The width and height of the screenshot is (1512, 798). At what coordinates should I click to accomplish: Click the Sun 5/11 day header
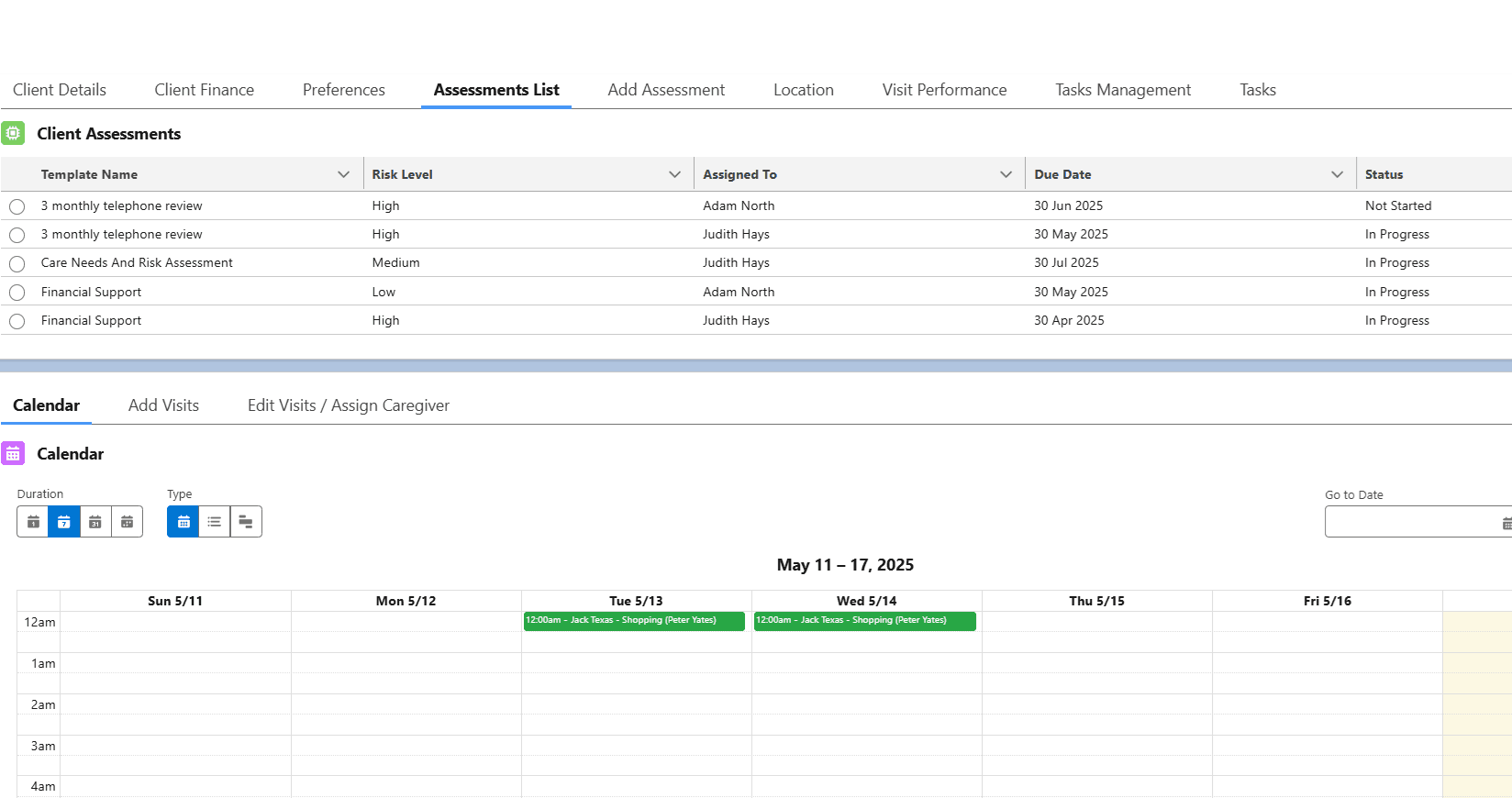pos(175,601)
